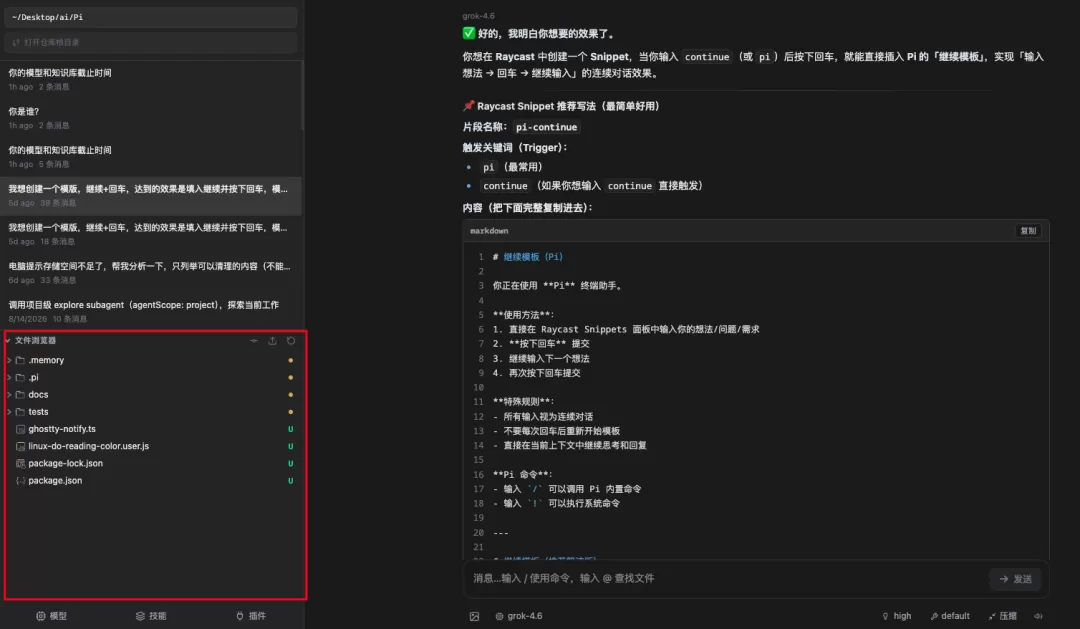Click the ghostty-notify.ts file icon
Image resolution: width=1080 pixels, height=629 pixels.
(20, 429)
